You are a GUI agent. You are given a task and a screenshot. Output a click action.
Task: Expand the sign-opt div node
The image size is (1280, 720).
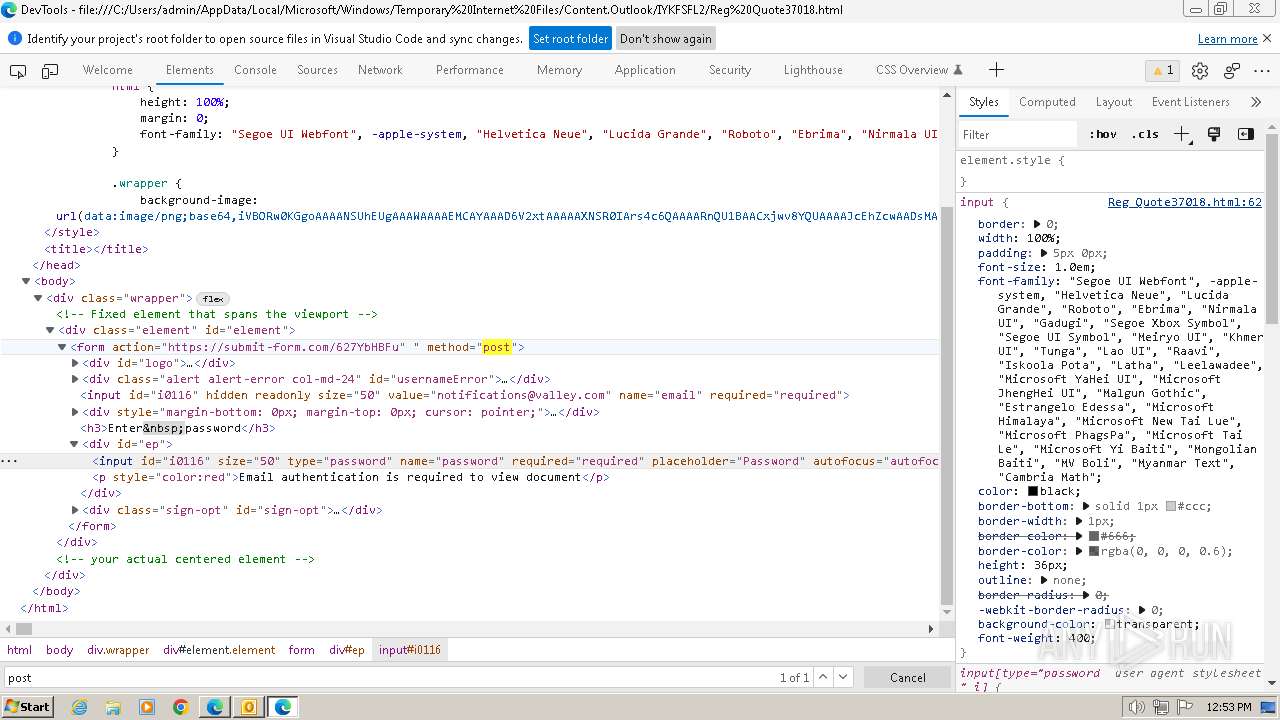pyautogui.click(x=75, y=510)
